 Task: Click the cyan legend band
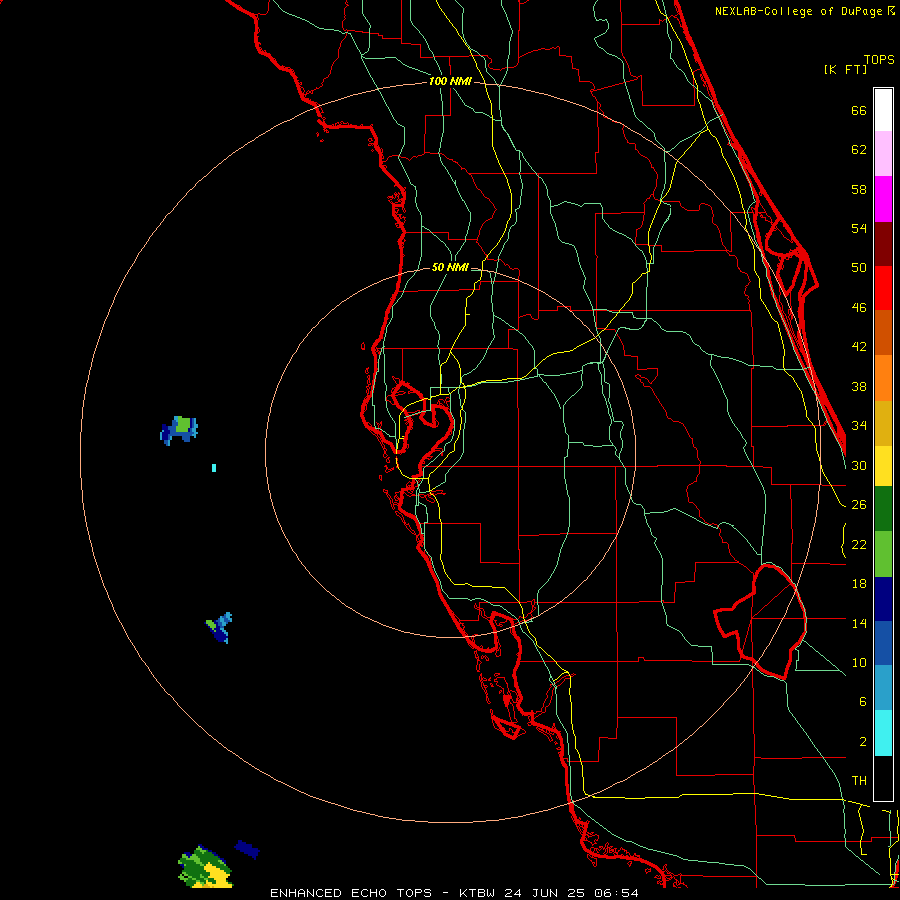pyautogui.click(x=883, y=733)
